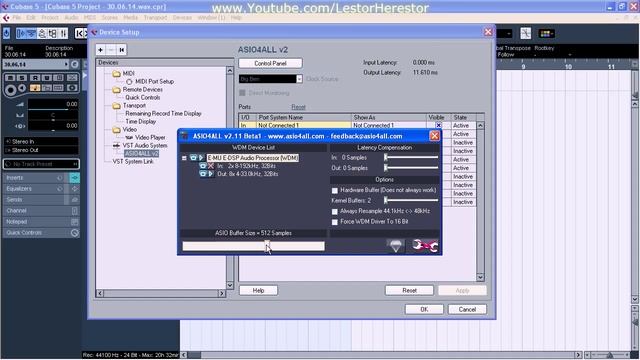Open the color palette icon in Cubase toolbar

coord(547,33)
